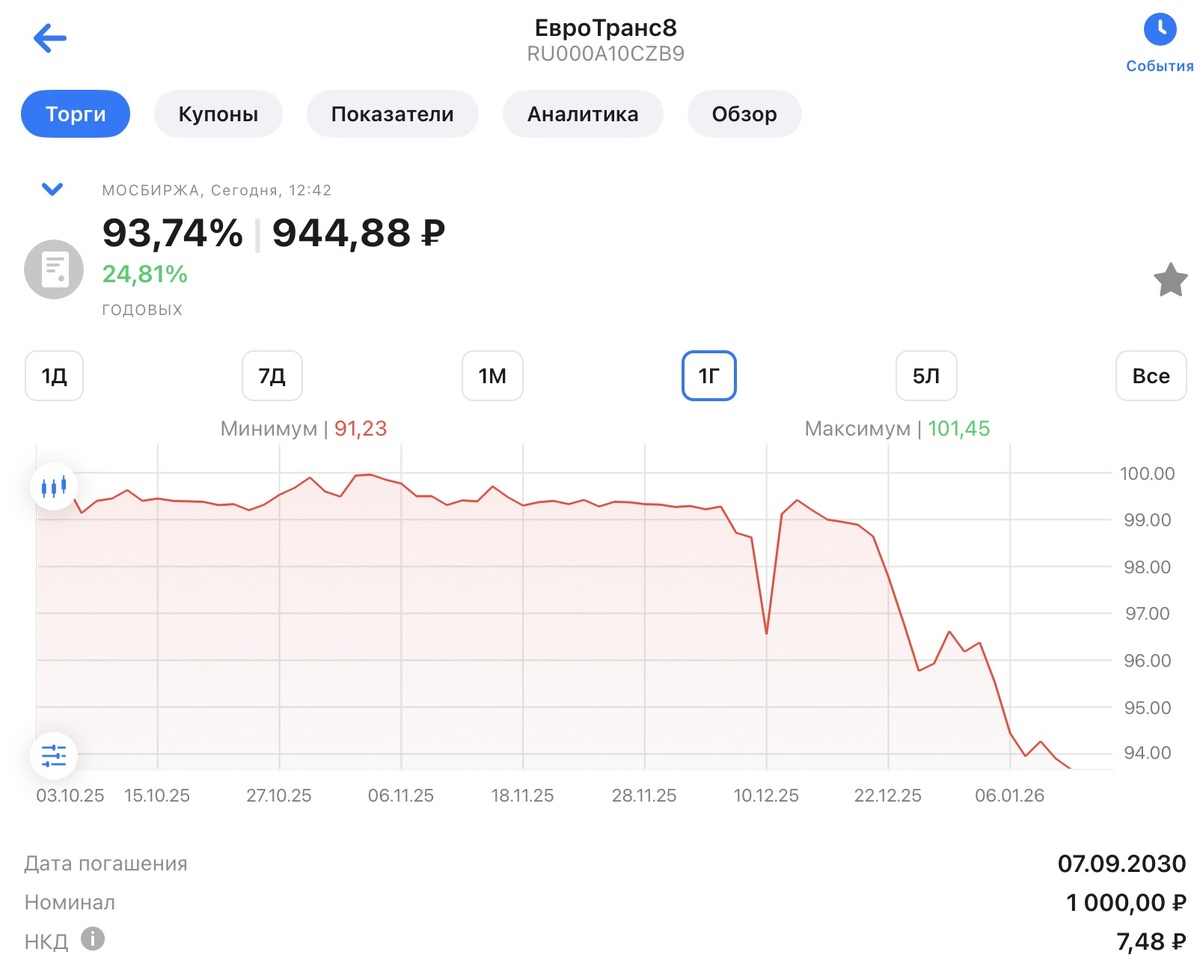Switch chart to candlestick view
This screenshot has height=970, width=1200.
coord(54,488)
